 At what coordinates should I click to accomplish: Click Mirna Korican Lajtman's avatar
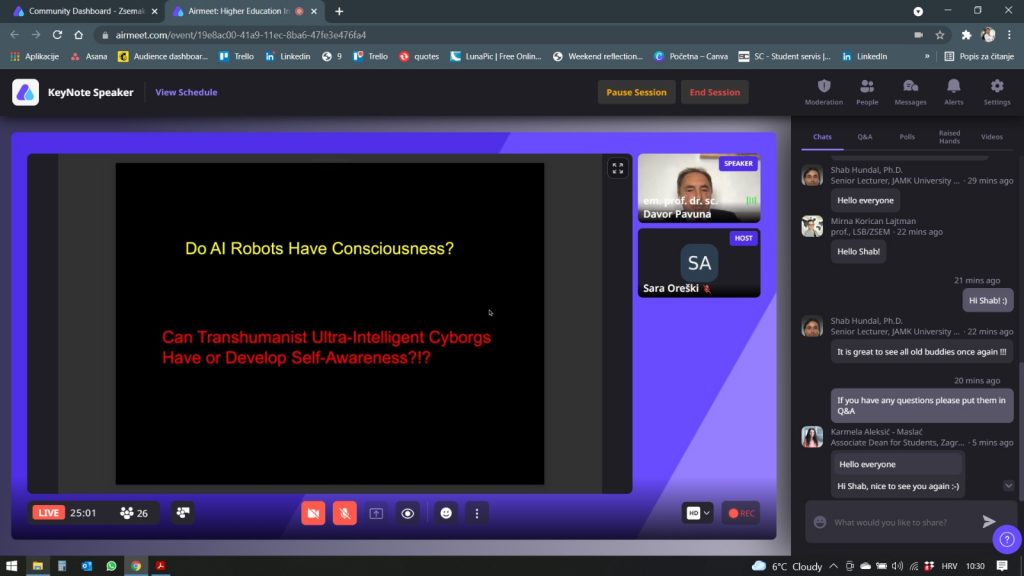click(x=812, y=227)
